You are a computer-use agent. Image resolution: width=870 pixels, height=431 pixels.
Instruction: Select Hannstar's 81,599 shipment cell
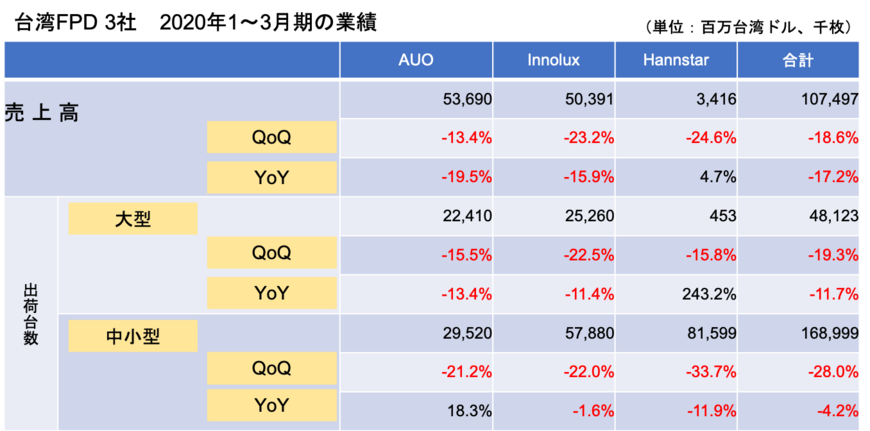pos(710,333)
